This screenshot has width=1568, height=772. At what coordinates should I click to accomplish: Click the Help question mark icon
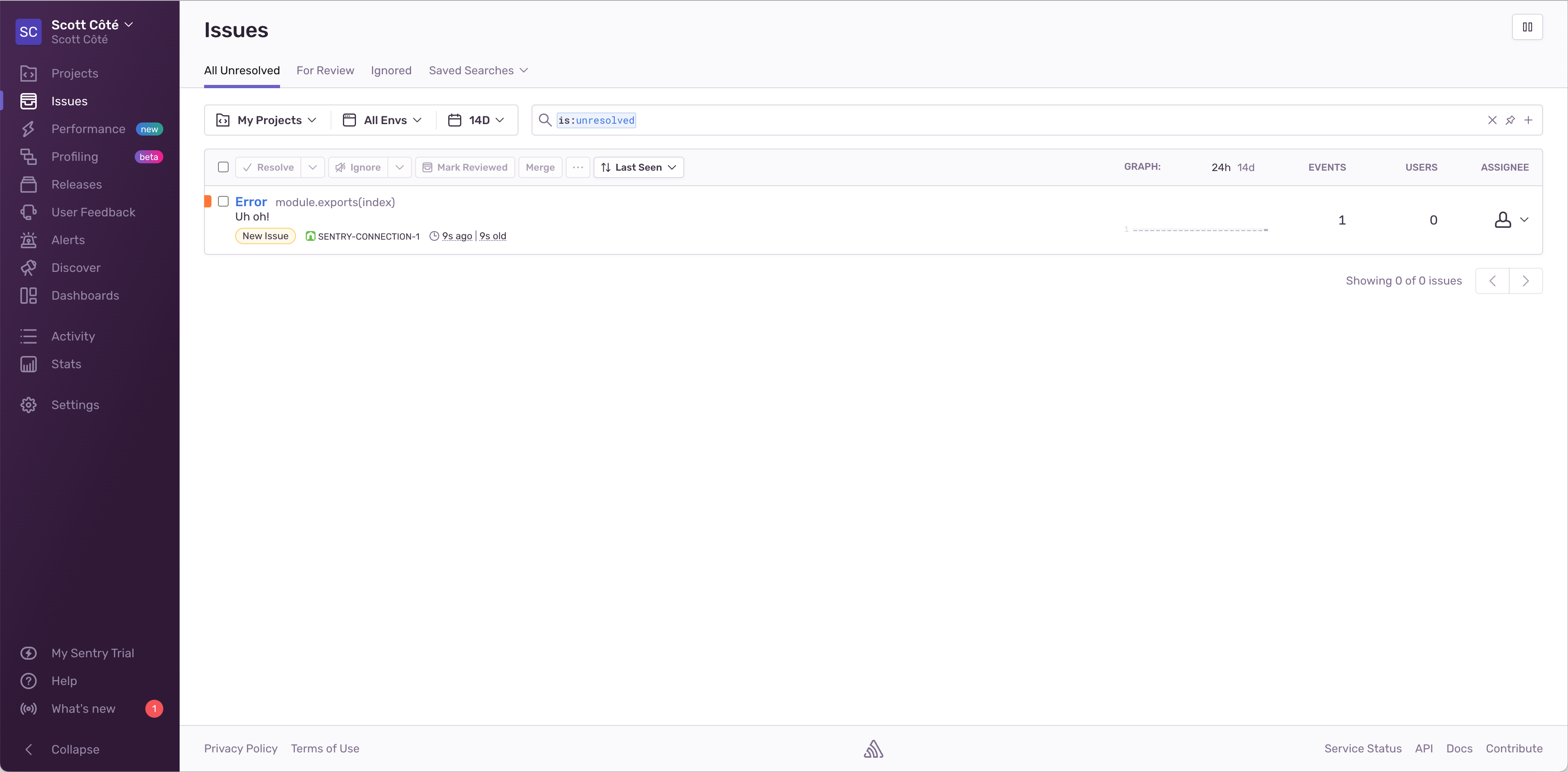pos(29,681)
